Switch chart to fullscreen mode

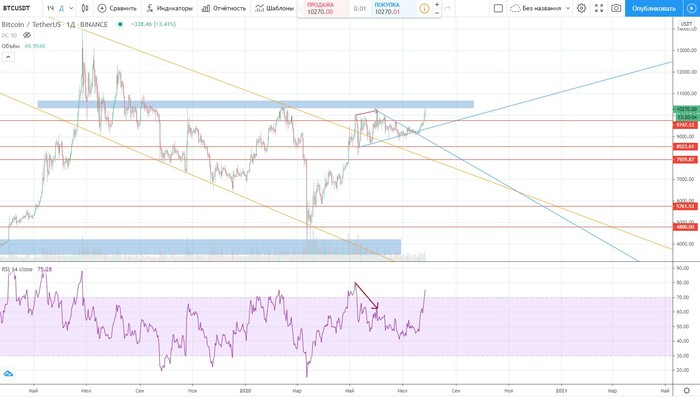coord(599,8)
